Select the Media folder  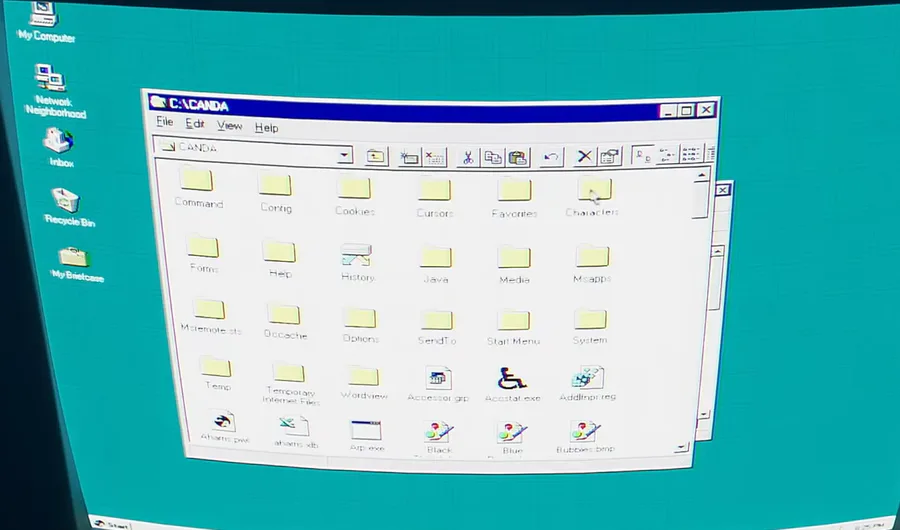(x=514, y=265)
